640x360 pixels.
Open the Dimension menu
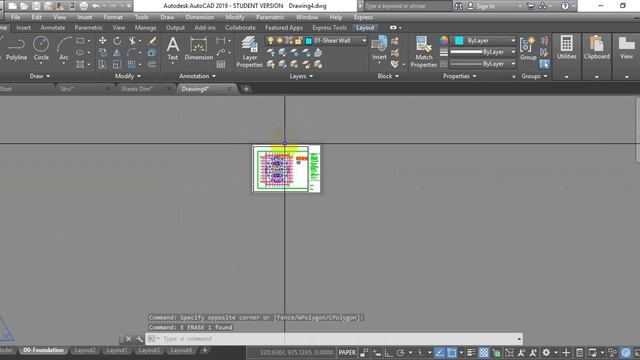click(199, 18)
